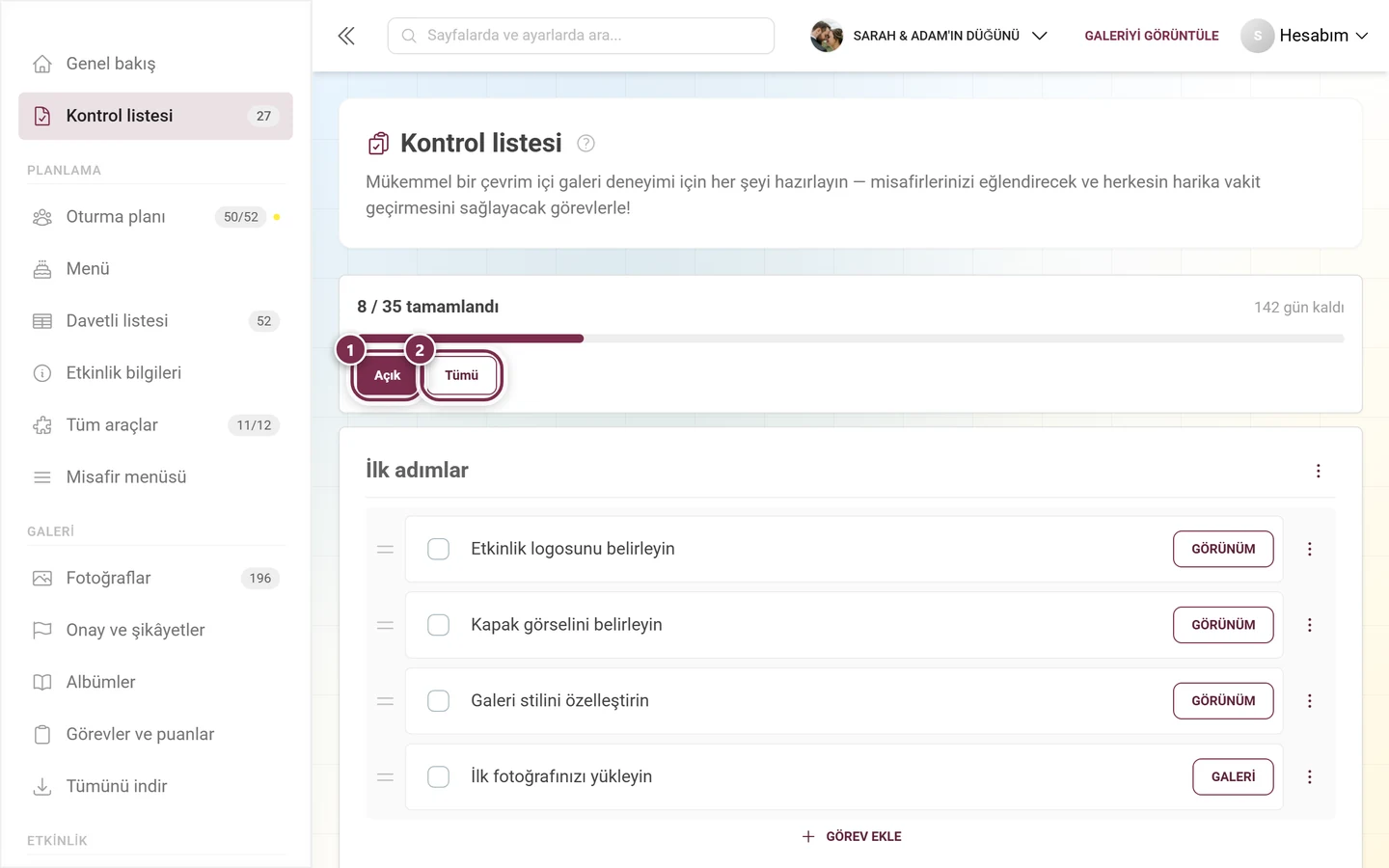The height and width of the screenshot is (868, 1389).
Task: Open Oturma planı seating icon
Action: pyautogui.click(x=42, y=217)
